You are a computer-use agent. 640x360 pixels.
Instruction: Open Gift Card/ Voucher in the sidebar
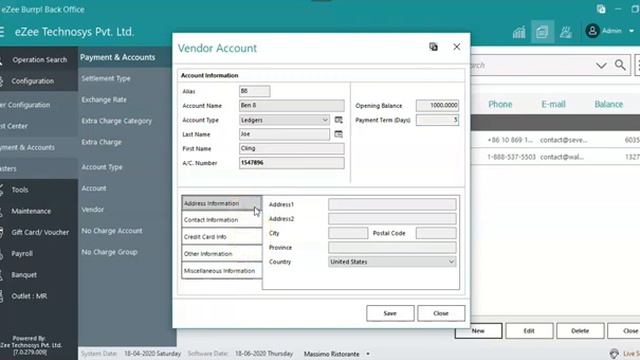[39, 232]
